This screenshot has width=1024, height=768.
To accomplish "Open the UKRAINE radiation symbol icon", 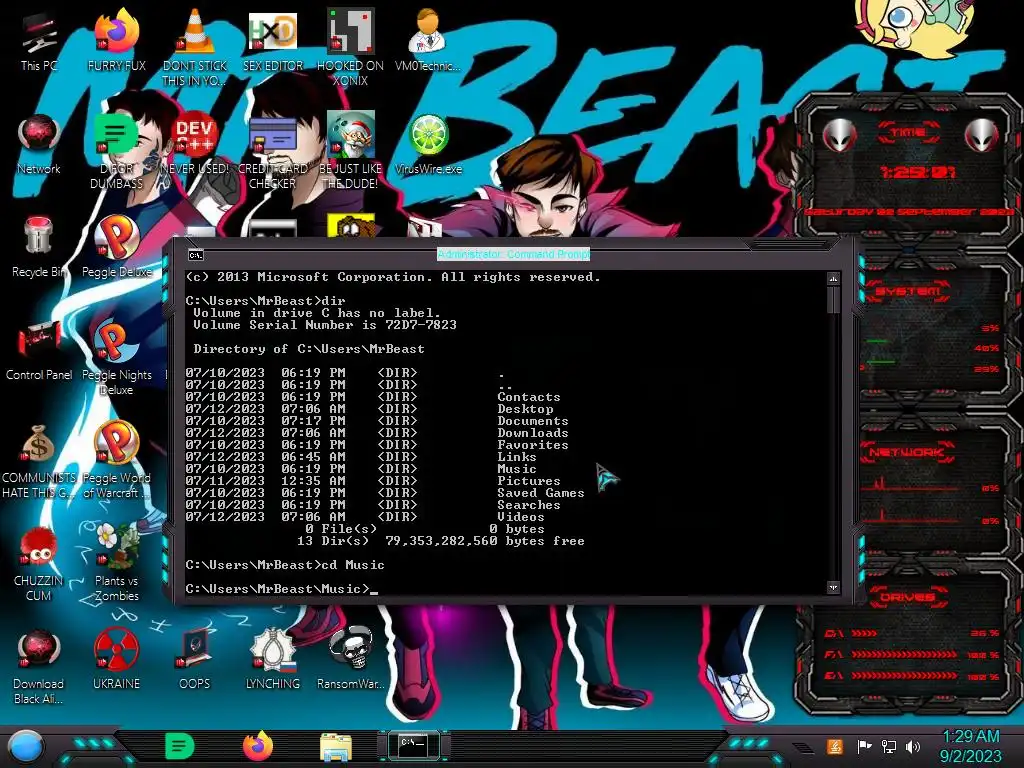I will 116,660.
